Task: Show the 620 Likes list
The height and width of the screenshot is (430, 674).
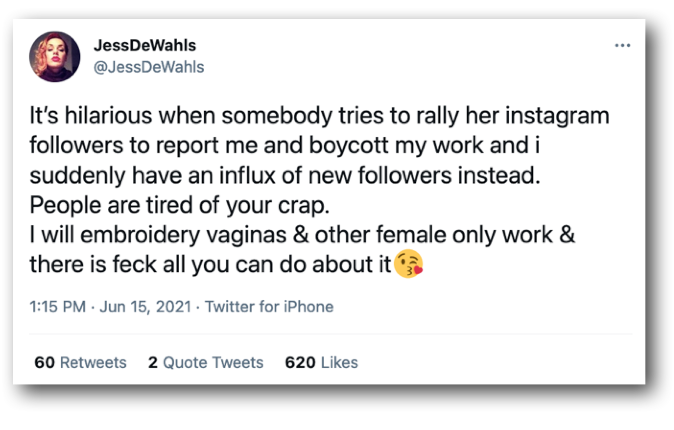Action: click(321, 362)
